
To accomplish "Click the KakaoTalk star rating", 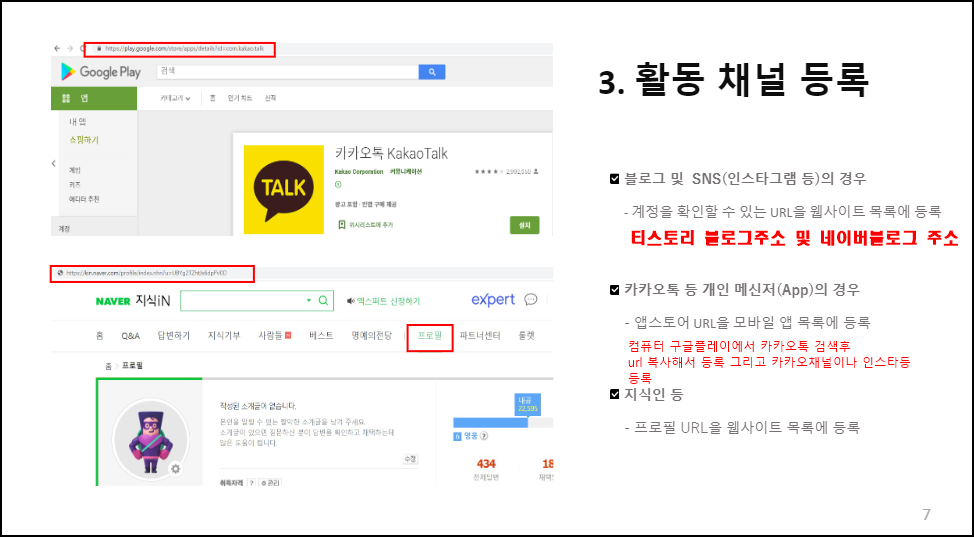I will pyautogui.click(x=487, y=172).
